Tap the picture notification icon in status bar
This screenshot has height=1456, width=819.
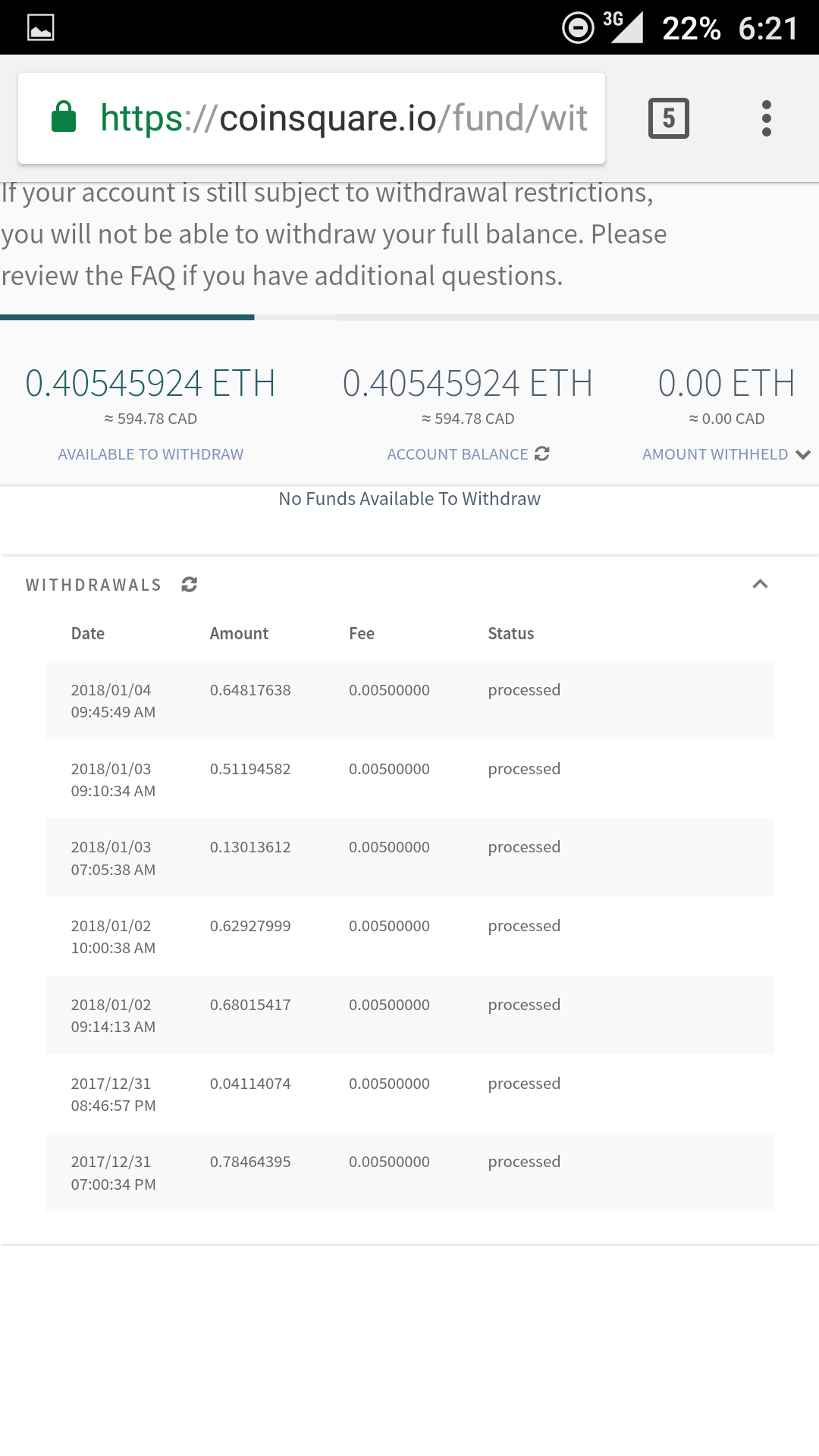point(41,28)
